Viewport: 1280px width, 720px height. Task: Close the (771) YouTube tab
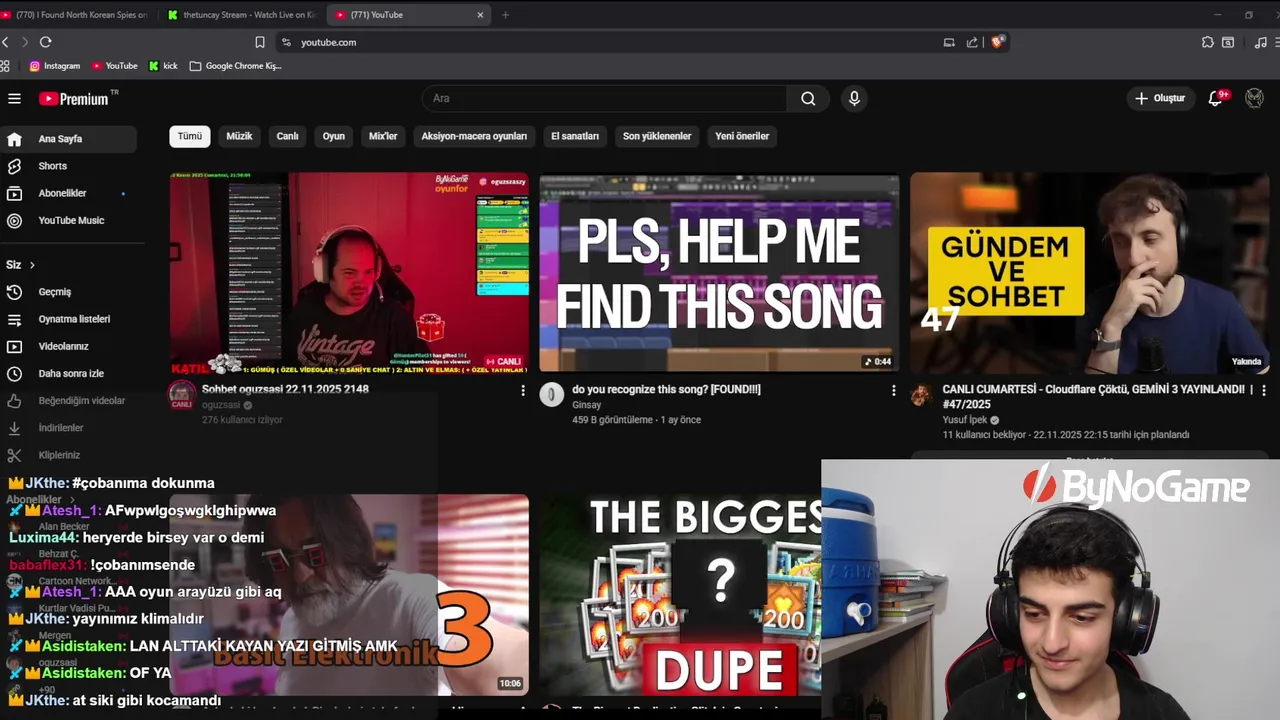pos(480,15)
